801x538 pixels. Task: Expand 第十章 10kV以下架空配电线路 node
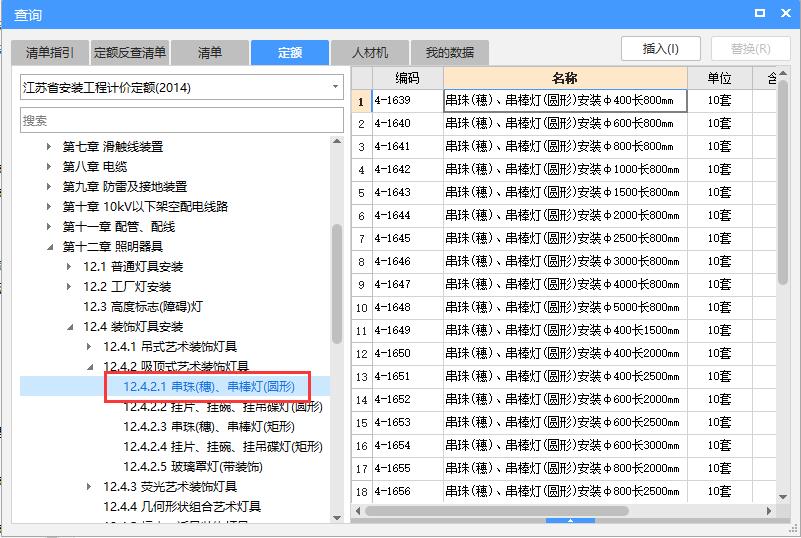point(49,206)
